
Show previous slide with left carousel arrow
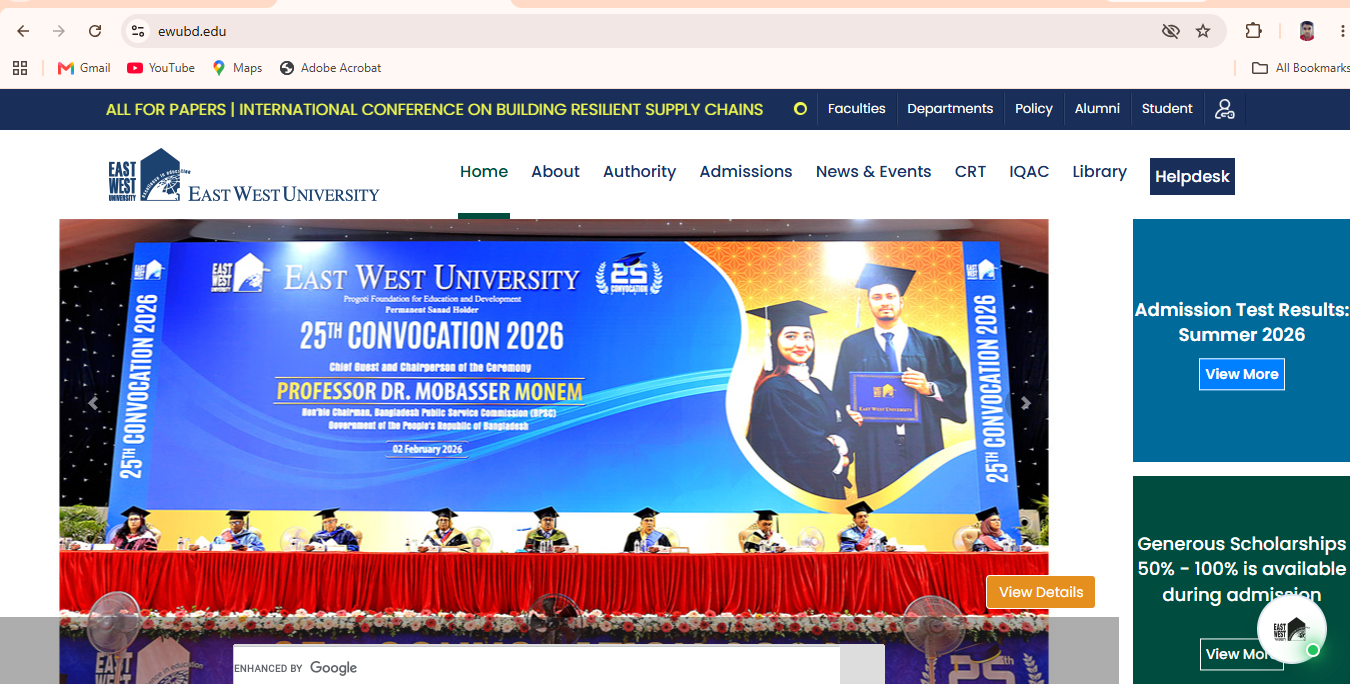93,404
